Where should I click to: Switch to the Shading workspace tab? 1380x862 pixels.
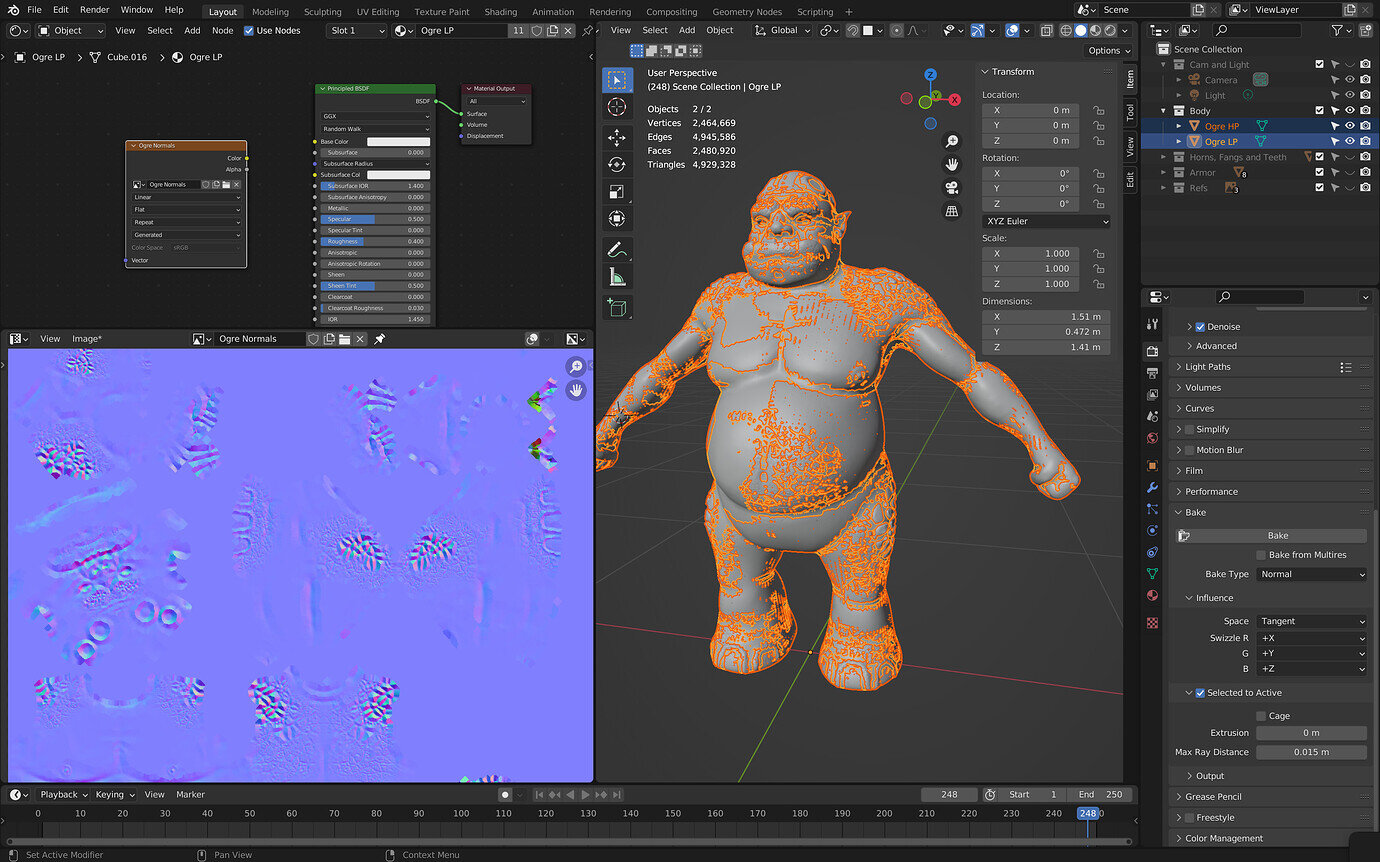500,11
